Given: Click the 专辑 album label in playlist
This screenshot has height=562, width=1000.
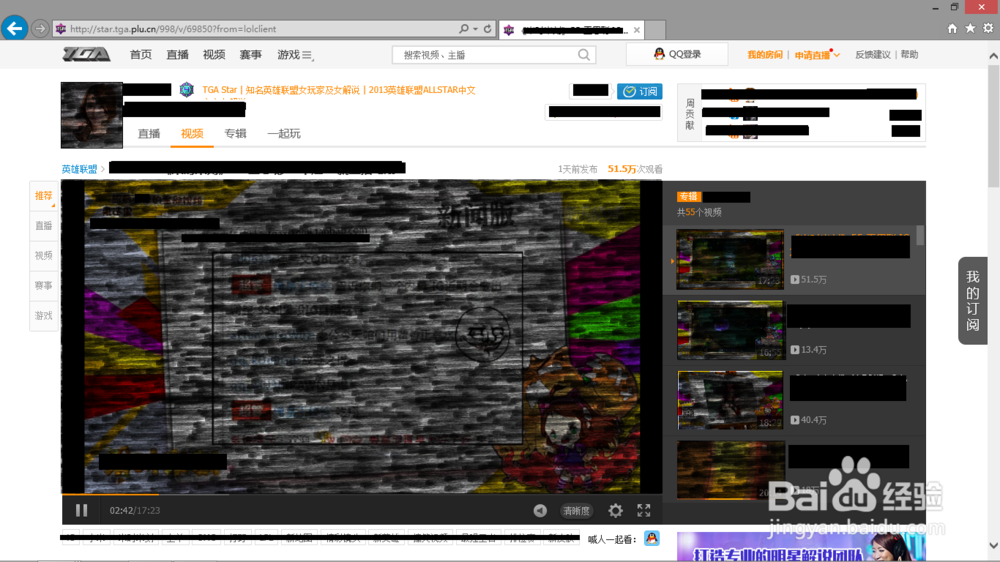Looking at the screenshot, I should pyautogui.click(x=689, y=196).
